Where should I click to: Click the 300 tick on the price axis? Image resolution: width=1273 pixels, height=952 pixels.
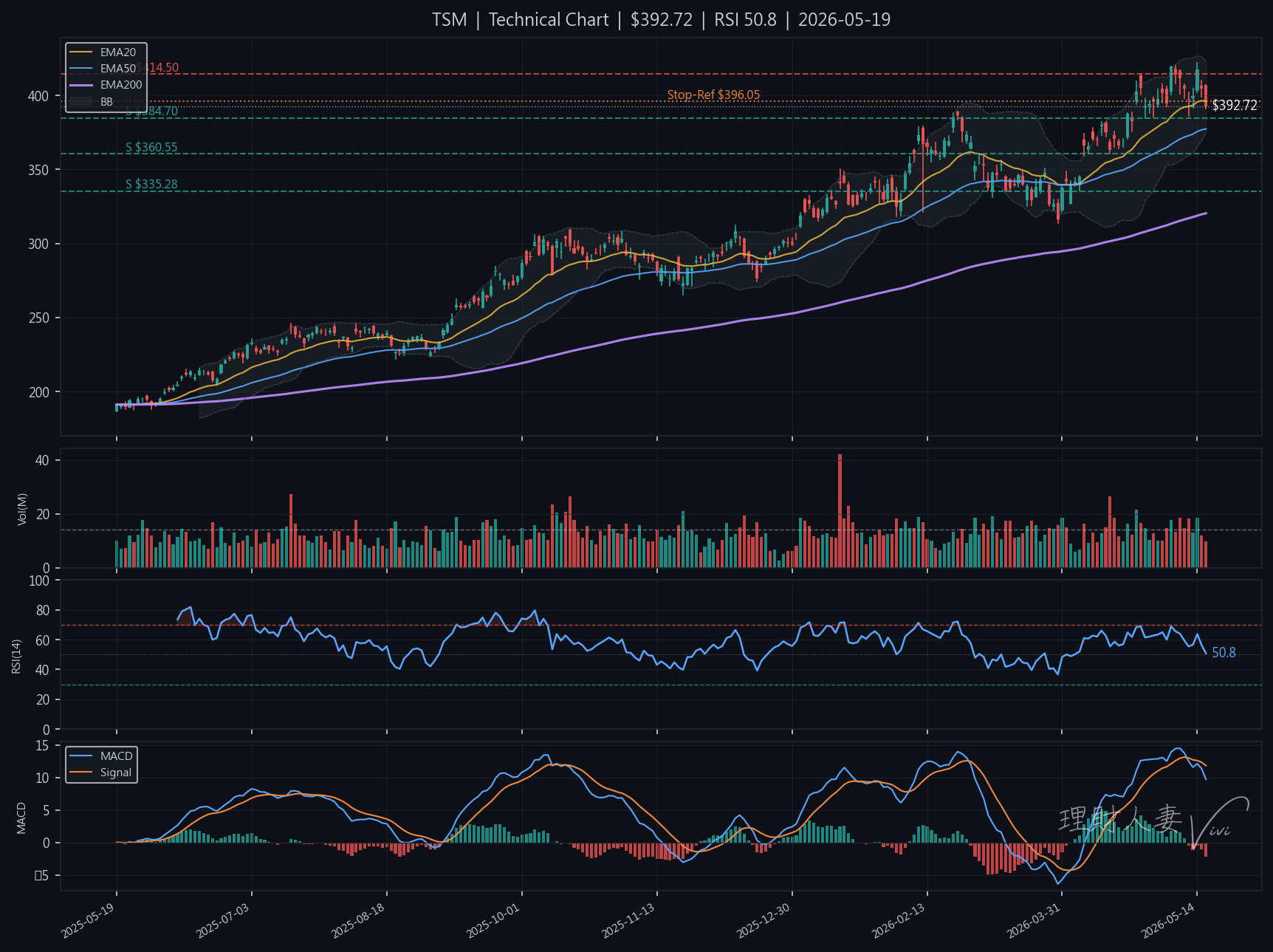click(x=38, y=244)
